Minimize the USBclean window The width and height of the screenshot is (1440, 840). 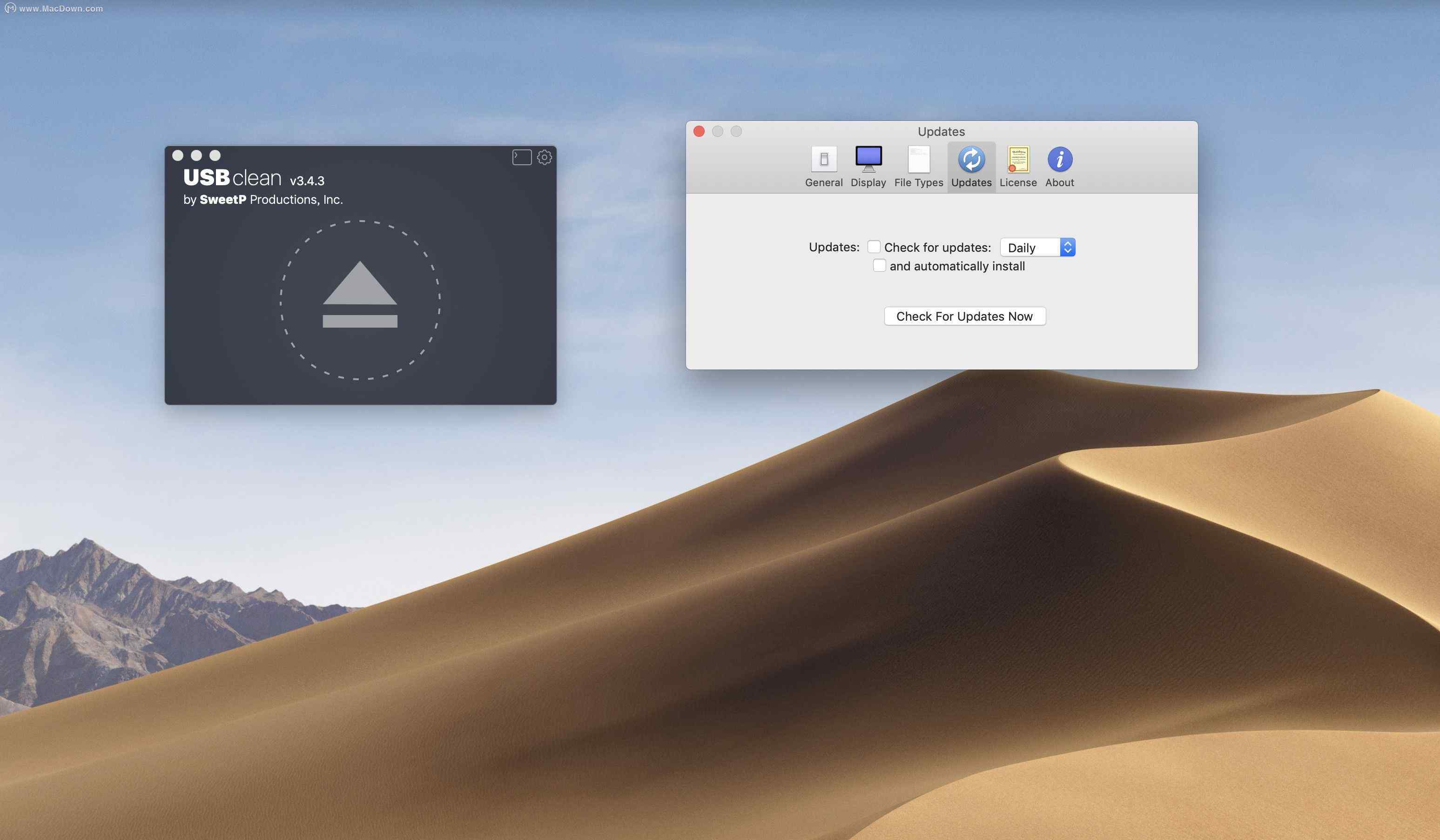[x=196, y=155]
